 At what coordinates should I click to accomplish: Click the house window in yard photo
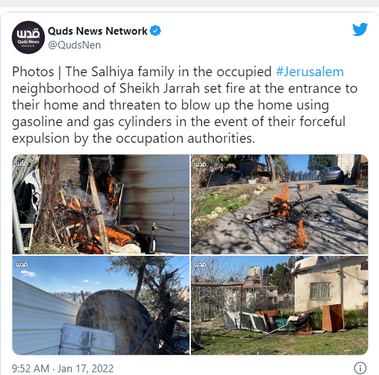[x=320, y=290]
